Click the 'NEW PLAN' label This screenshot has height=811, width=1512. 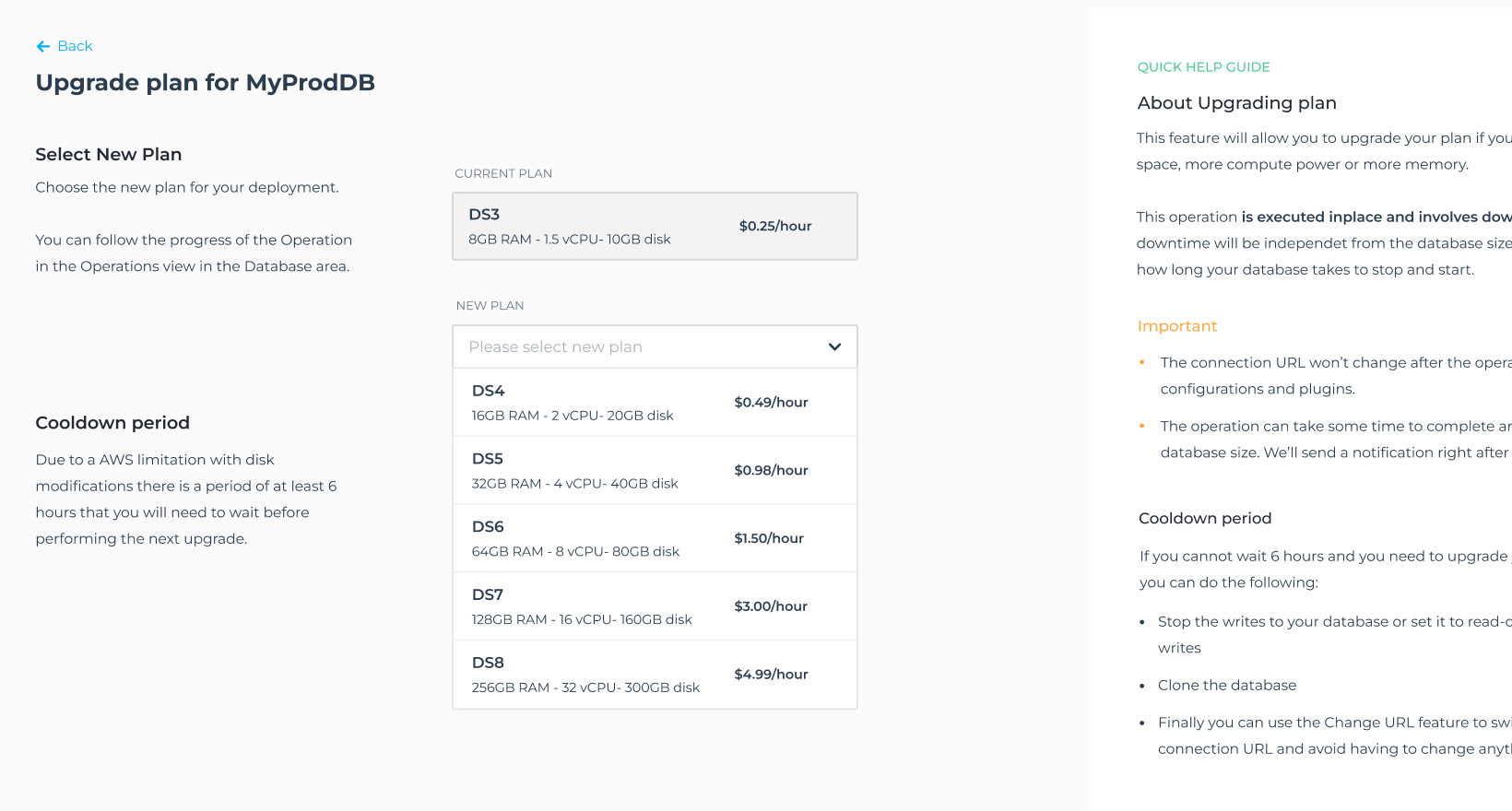[490, 306]
